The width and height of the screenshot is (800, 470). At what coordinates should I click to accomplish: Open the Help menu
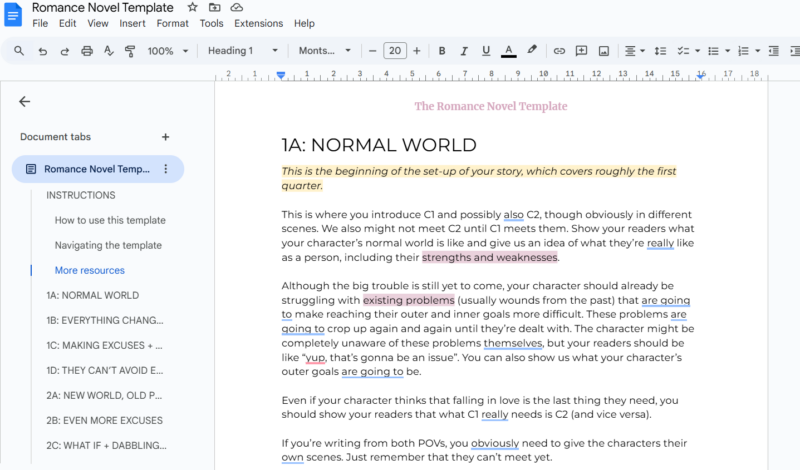click(x=304, y=23)
